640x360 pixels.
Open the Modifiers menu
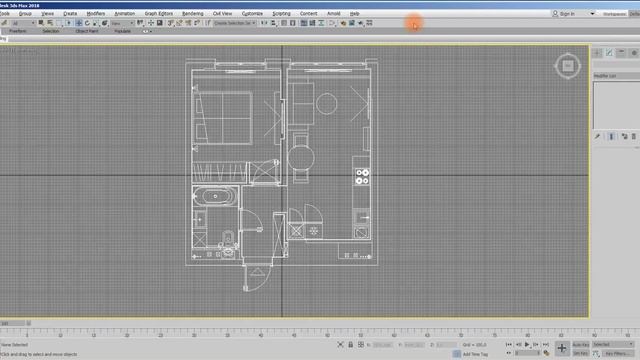click(96, 13)
